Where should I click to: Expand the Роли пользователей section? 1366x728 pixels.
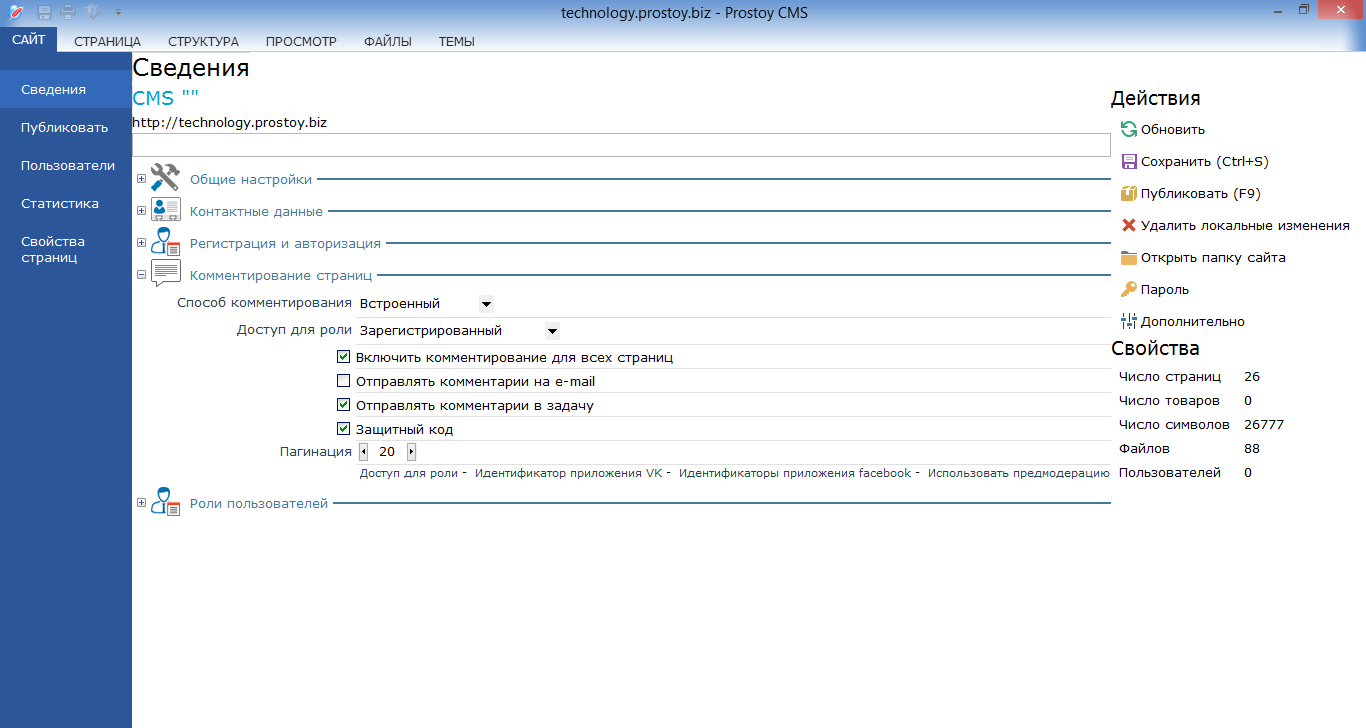[x=141, y=503]
